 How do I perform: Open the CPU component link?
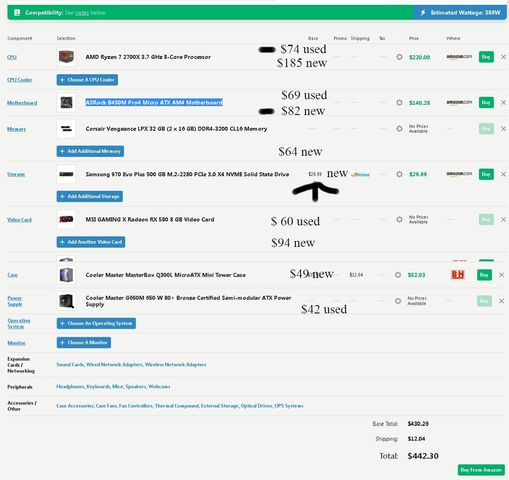pos(12,57)
